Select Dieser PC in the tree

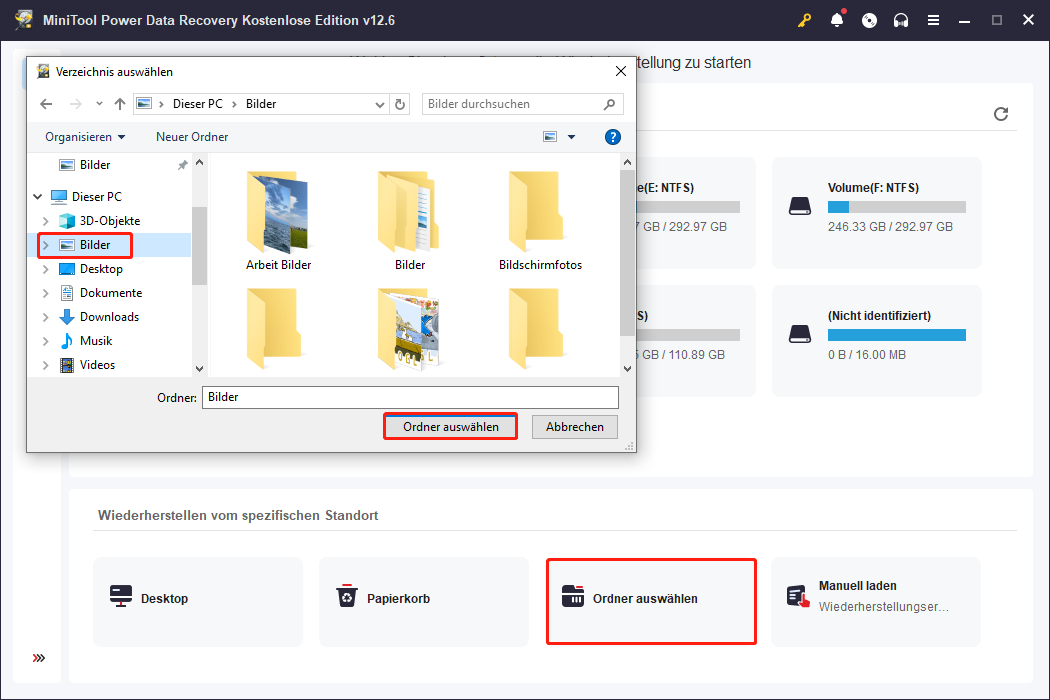96,197
